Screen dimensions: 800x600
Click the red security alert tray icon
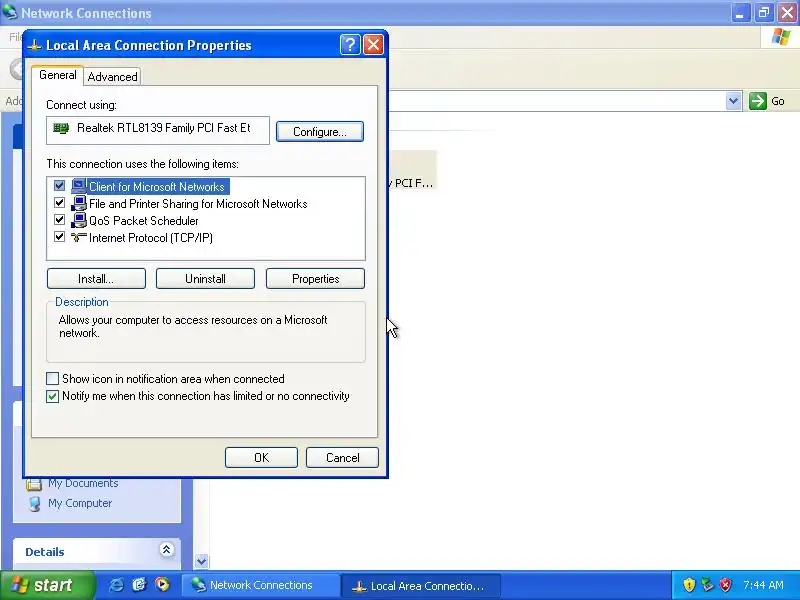(x=725, y=585)
